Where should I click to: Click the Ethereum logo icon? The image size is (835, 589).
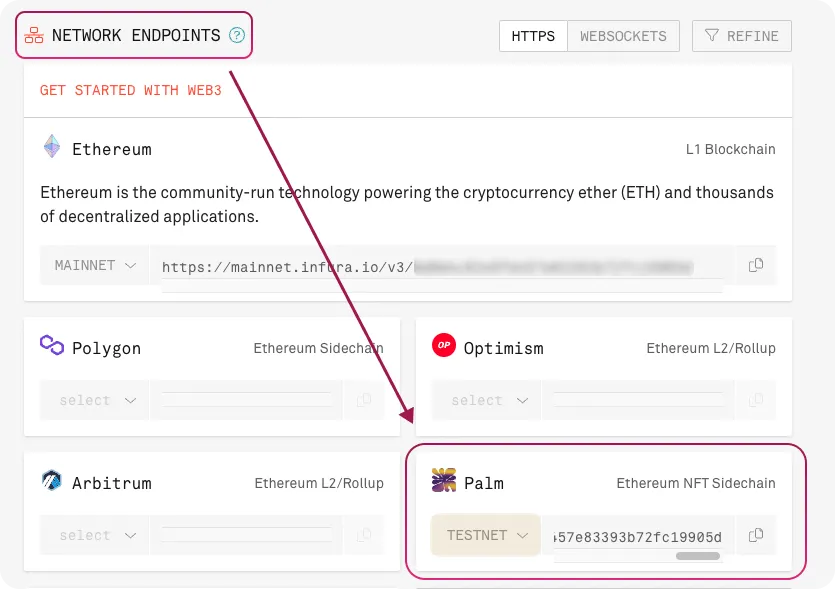52,148
